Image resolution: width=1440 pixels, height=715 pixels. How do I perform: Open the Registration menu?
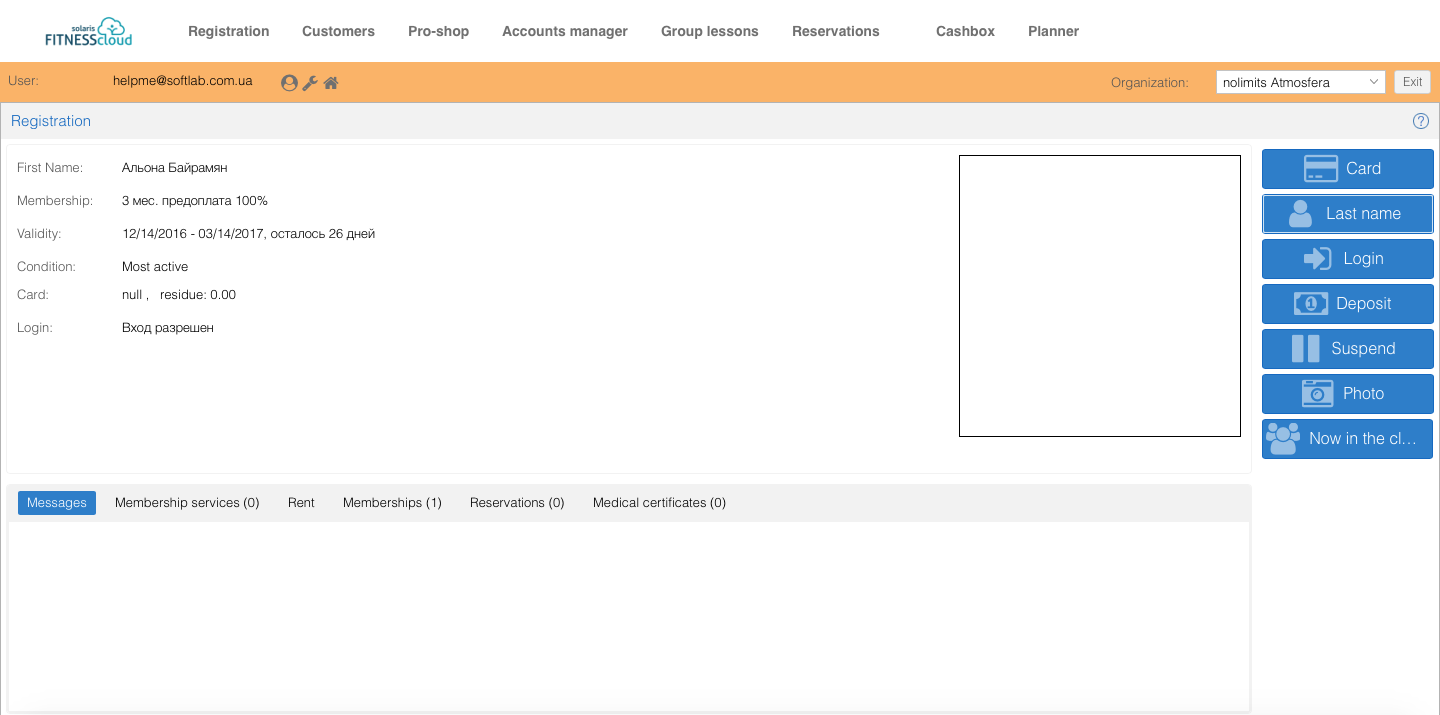click(x=229, y=31)
